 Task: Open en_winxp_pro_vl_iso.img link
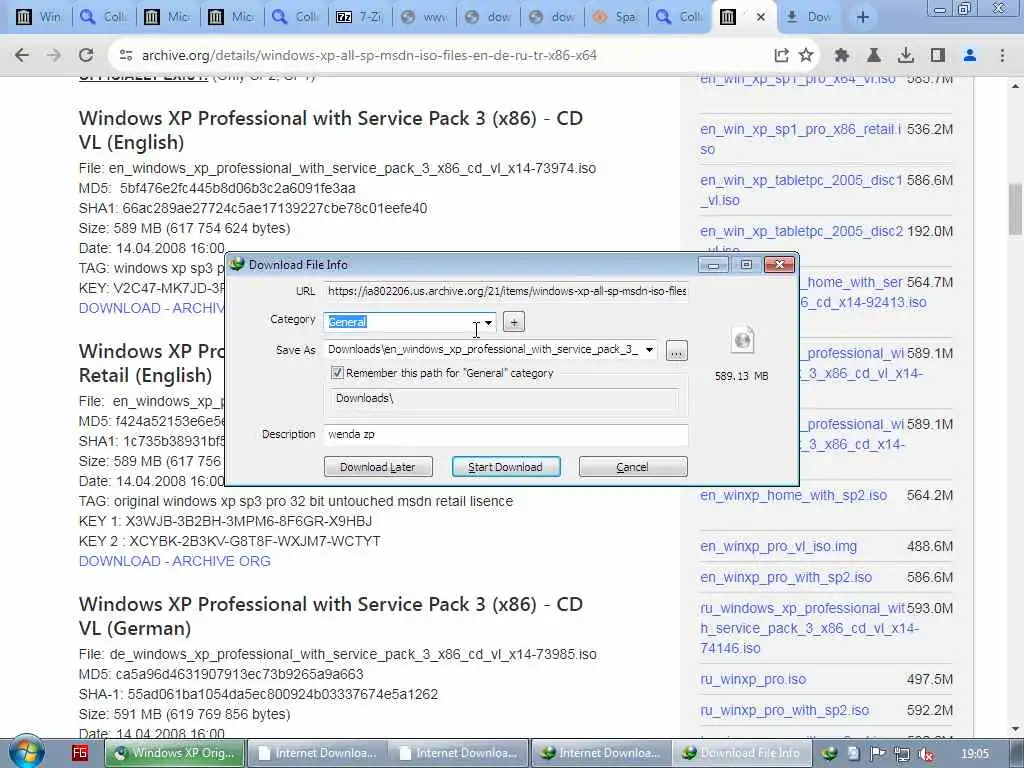point(778,546)
